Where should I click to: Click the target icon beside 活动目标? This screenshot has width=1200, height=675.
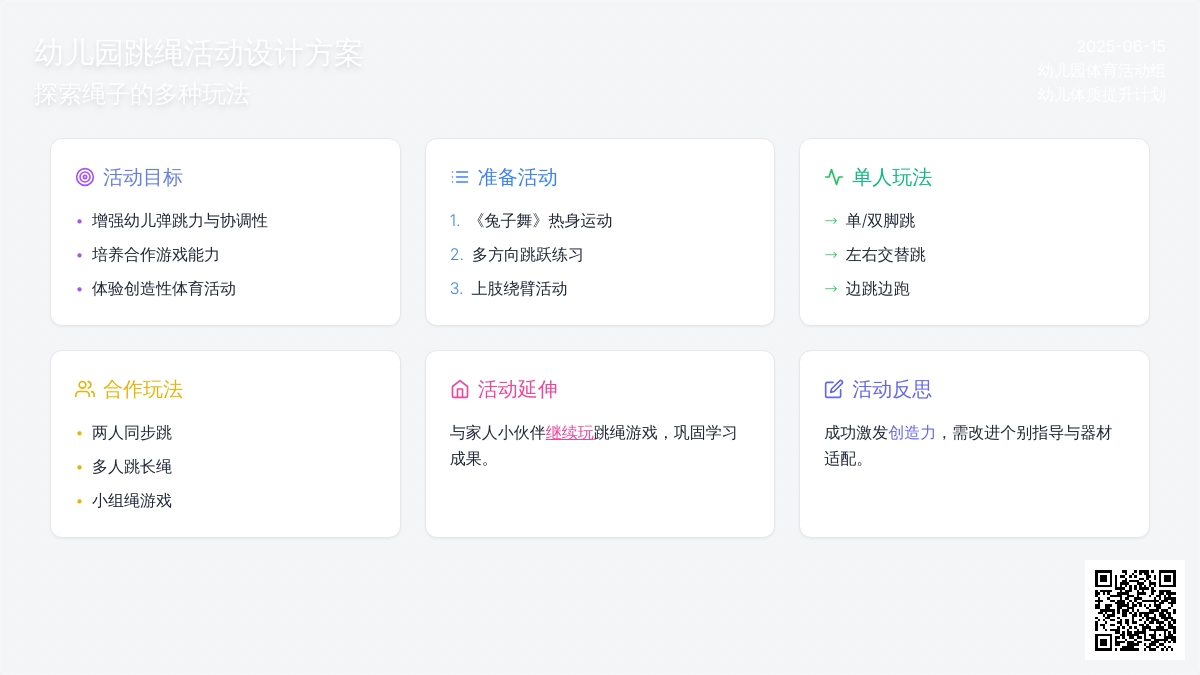click(x=85, y=177)
